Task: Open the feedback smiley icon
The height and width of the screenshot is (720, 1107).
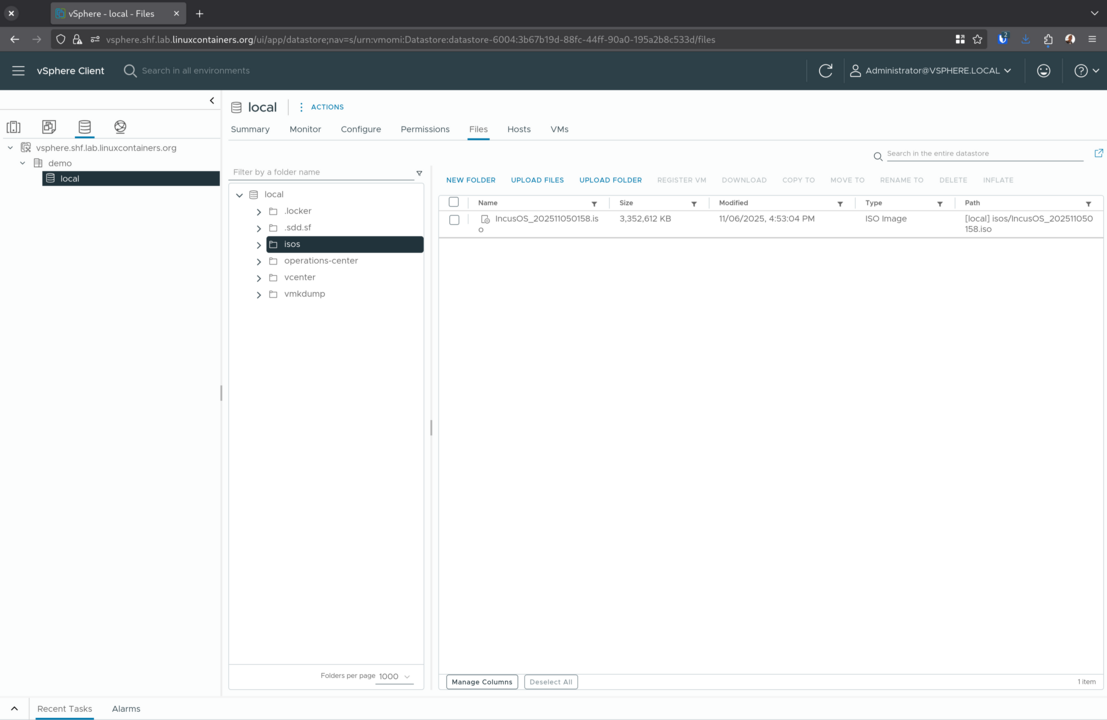Action: point(1043,70)
